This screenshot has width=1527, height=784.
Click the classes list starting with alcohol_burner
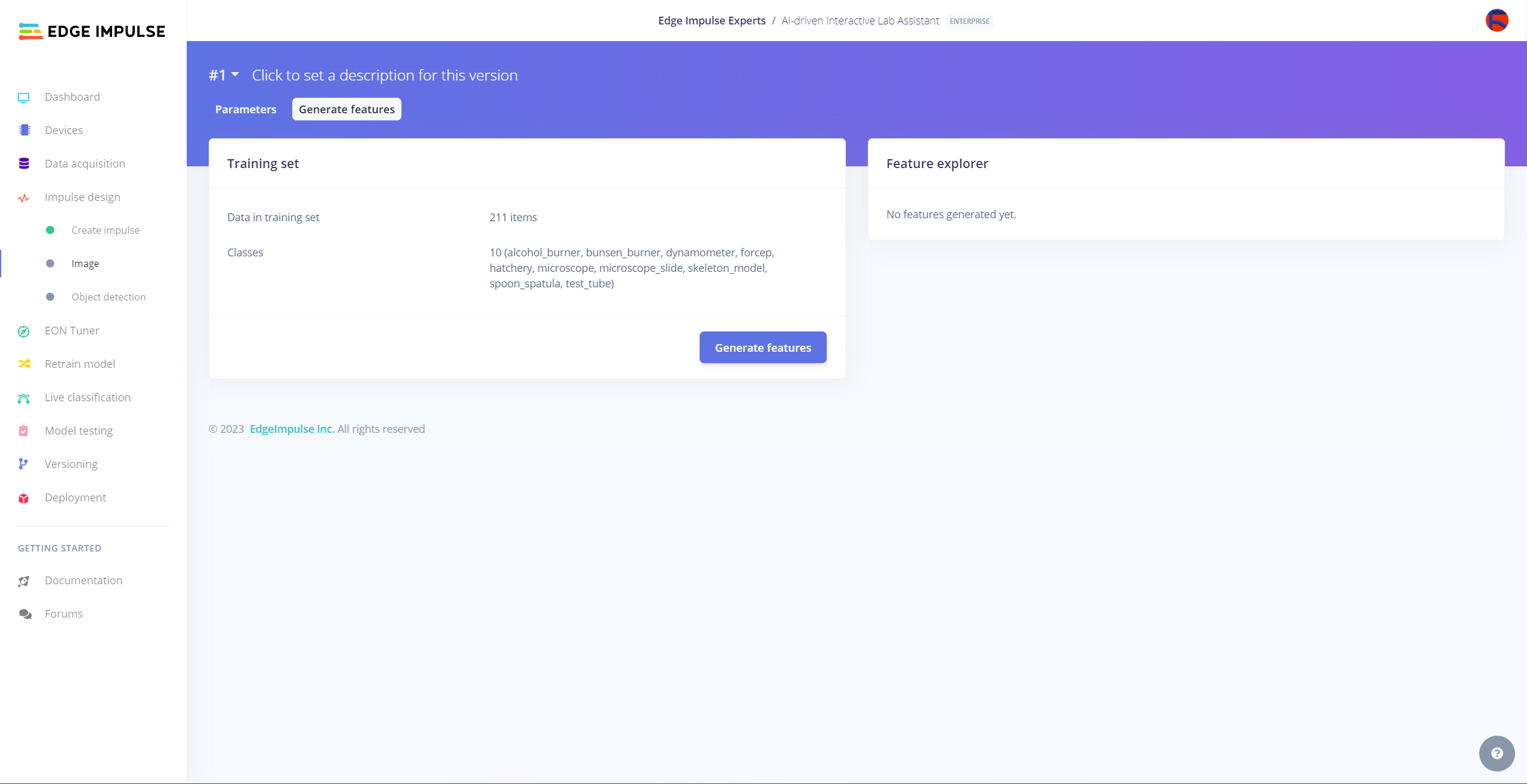632,268
